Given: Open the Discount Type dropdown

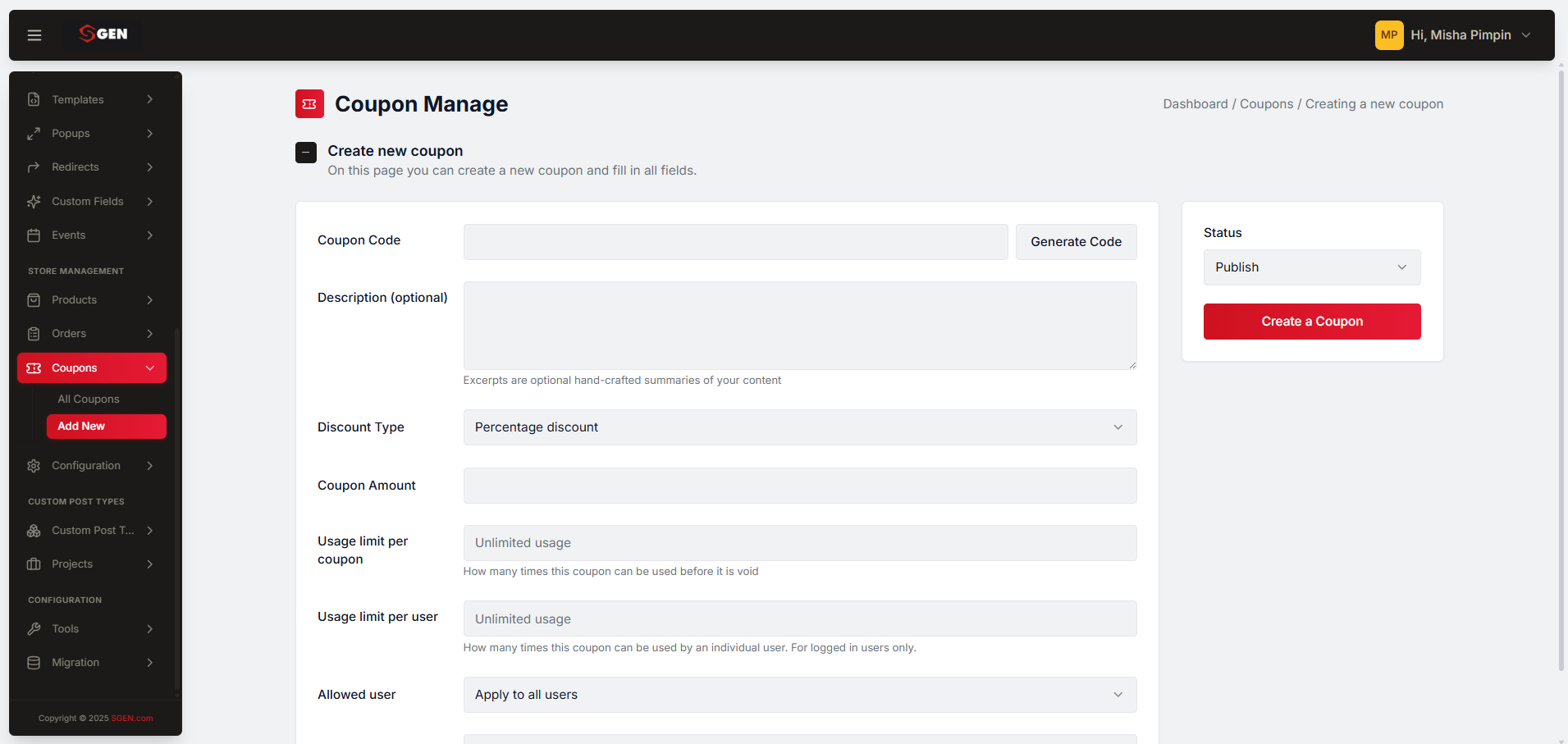Looking at the screenshot, I should coord(800,427).
